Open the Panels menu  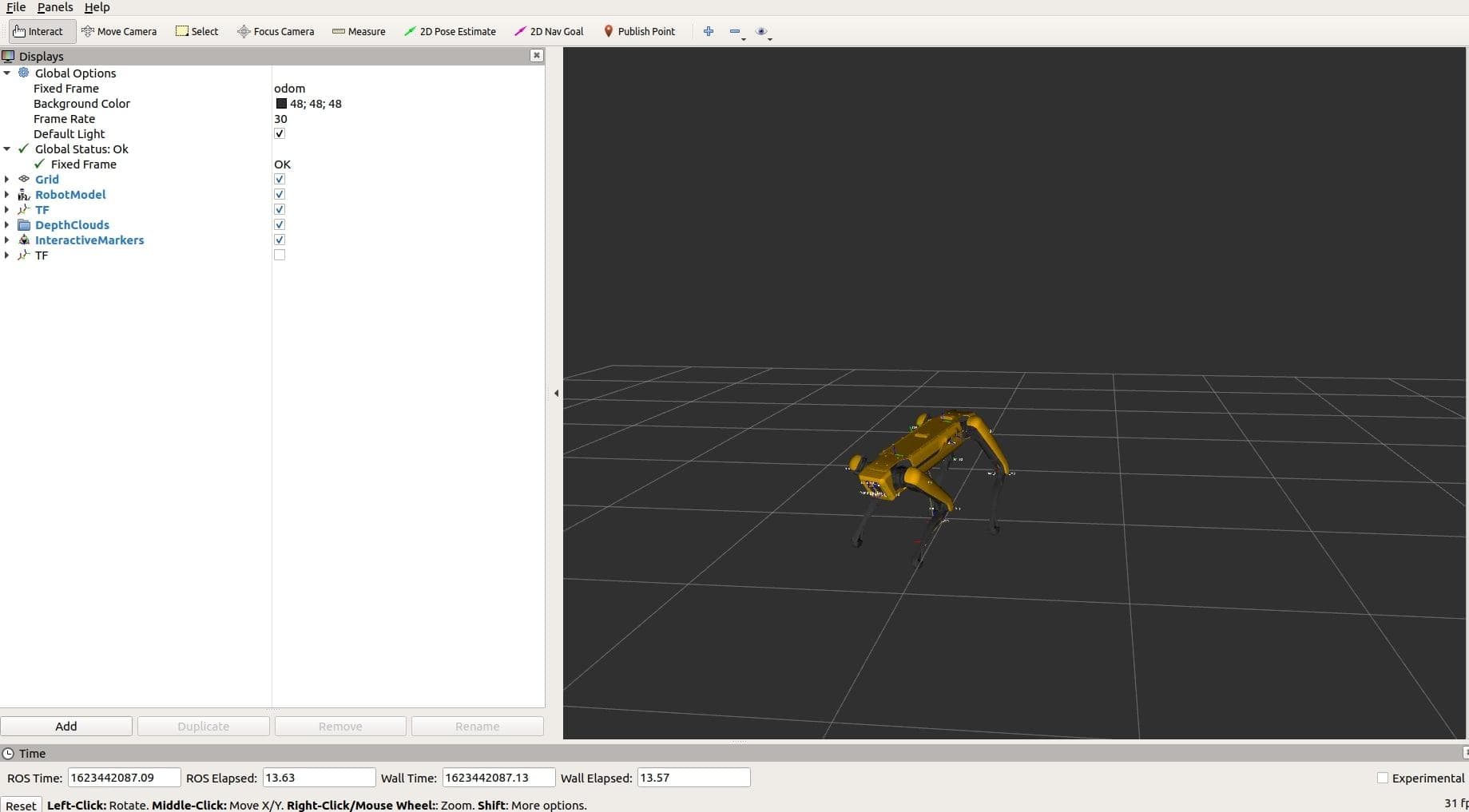(55, 7)
